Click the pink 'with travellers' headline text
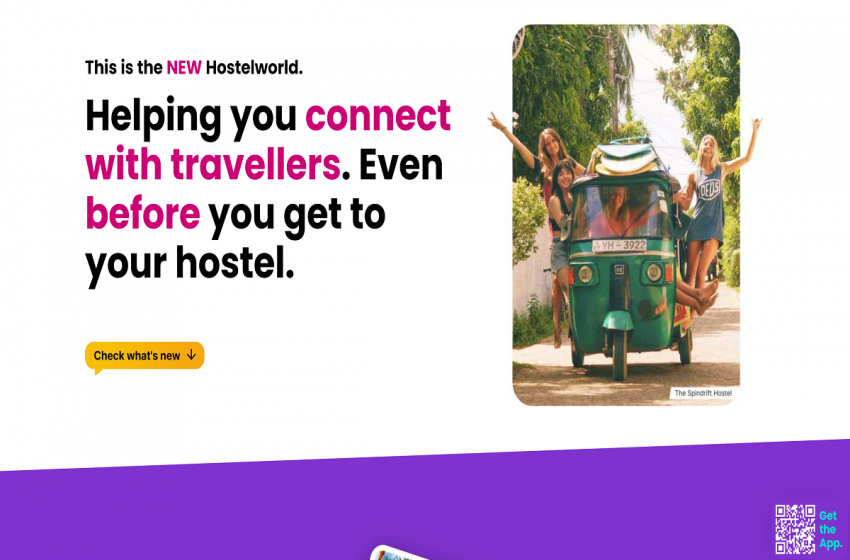 213,164
